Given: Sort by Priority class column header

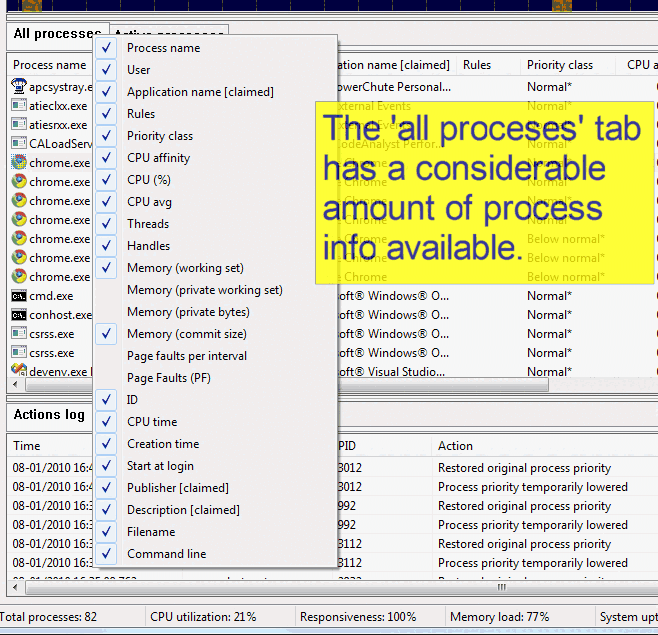Looking at the screenshot, I should click(x=567, y=65).
